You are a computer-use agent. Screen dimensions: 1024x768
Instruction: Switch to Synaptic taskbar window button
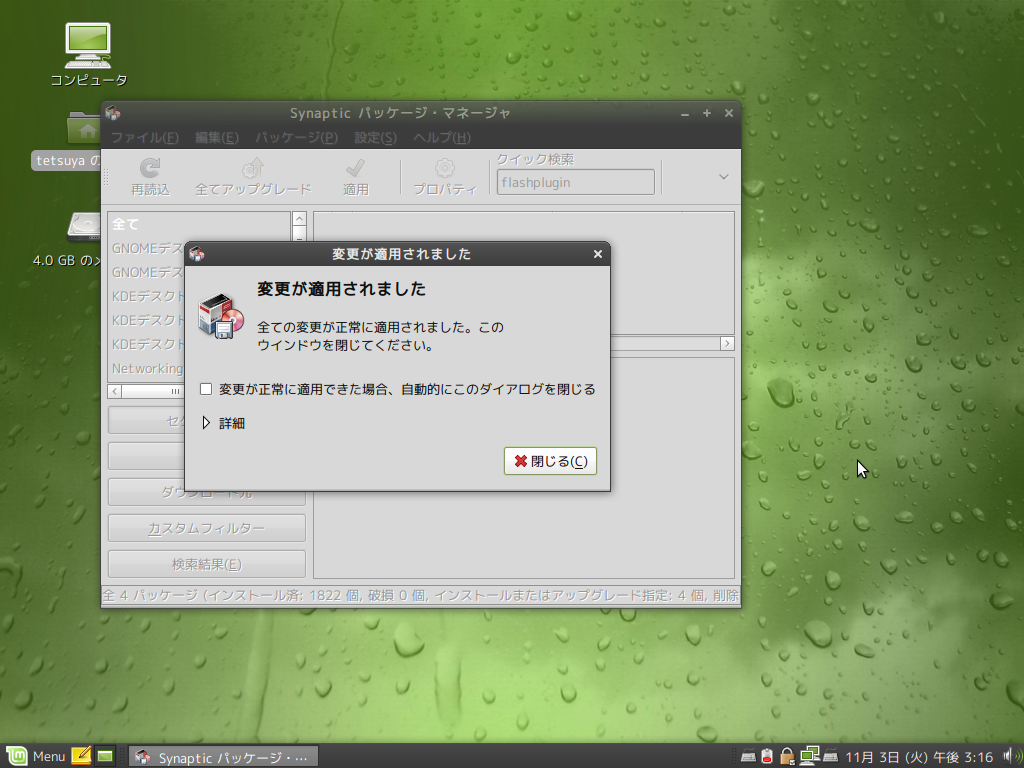(x=223, y=757)
